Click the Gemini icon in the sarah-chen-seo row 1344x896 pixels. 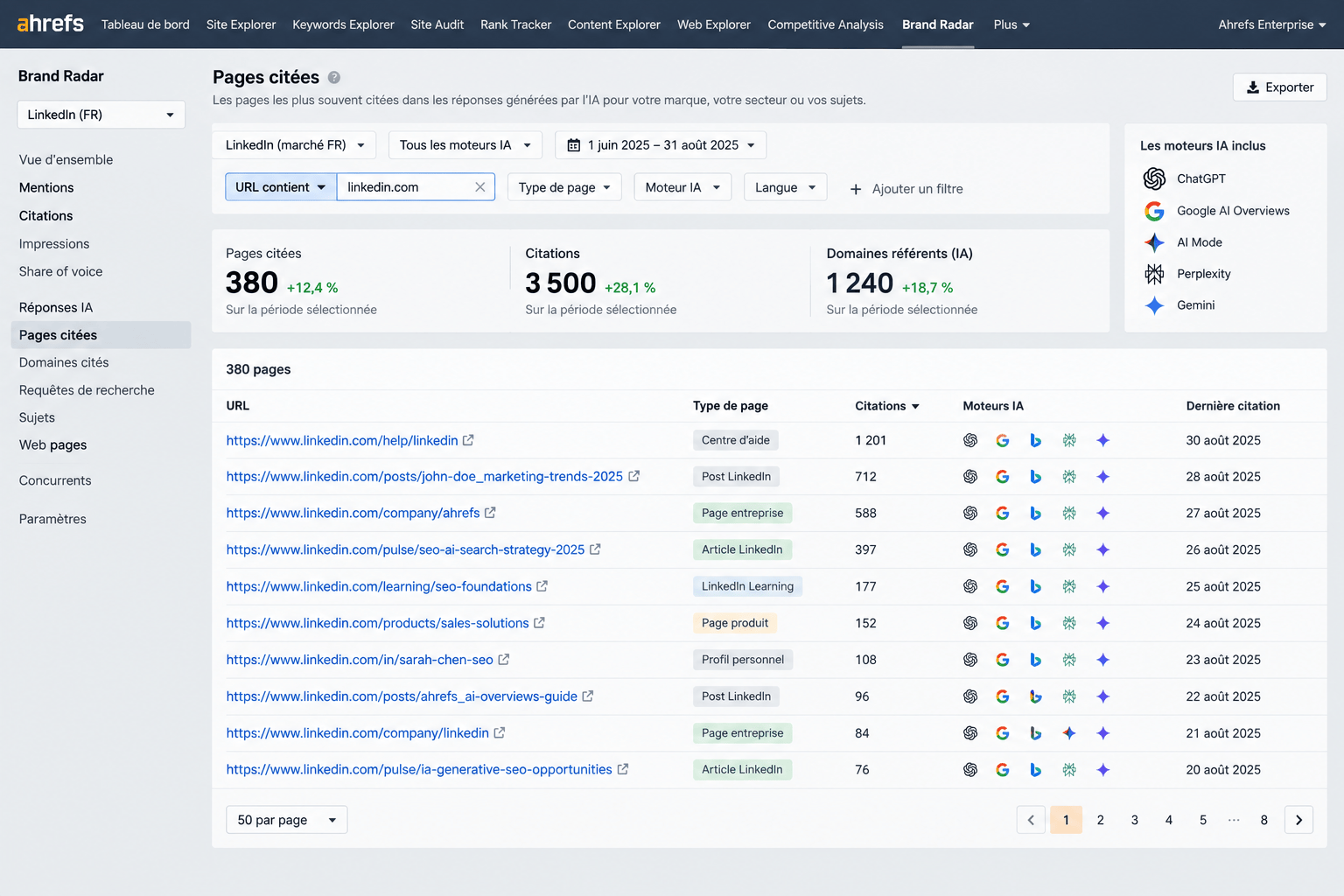coord(1103,660)
